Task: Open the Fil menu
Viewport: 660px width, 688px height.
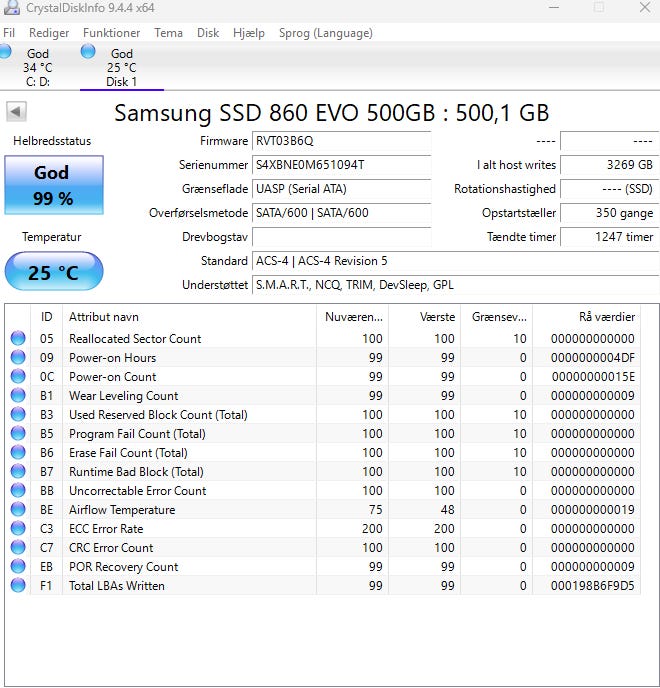Action: [x=9, y=33]
